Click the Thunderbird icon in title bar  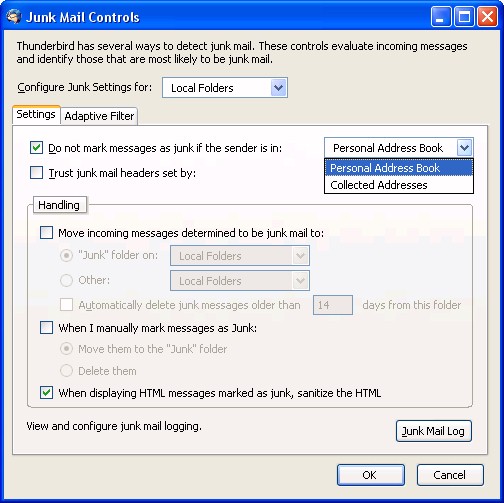pyautogui.click(x=14, y=17)
